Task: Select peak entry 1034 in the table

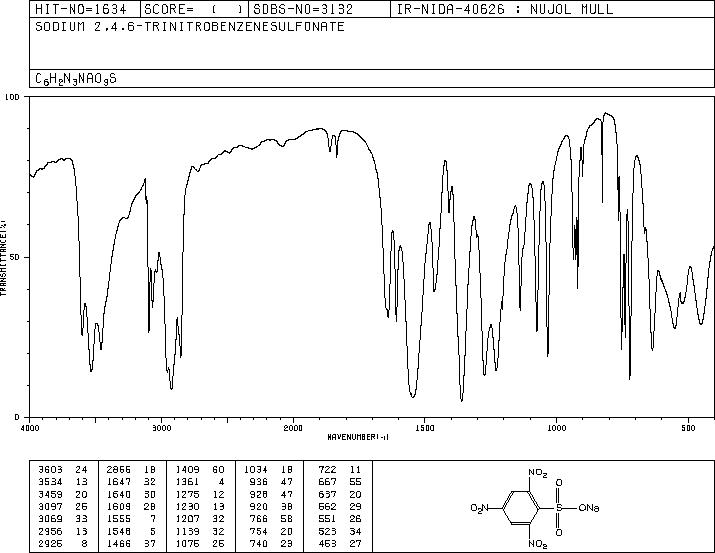Action: click(x=268, y=470)
